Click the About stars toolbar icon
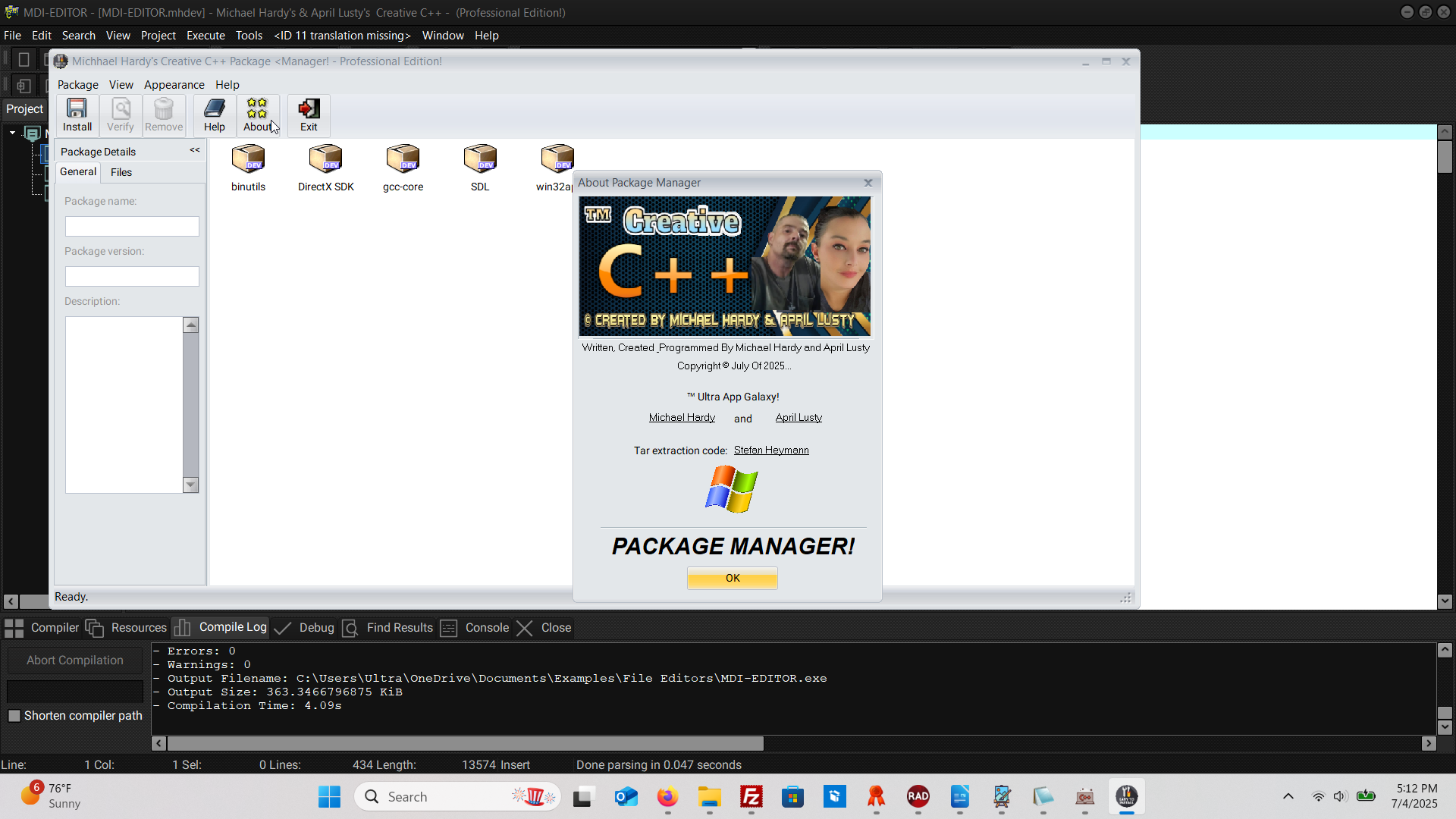The image size is (1456, 819). pos(258,115)
